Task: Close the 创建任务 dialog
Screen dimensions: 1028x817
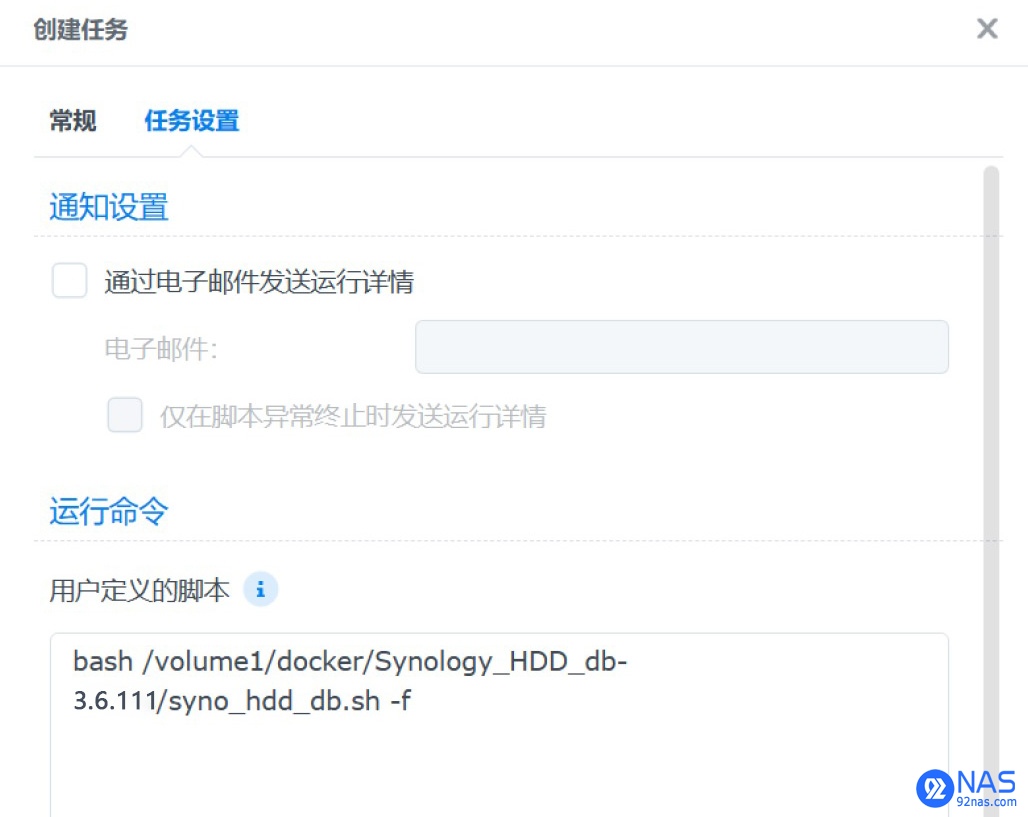Action: click(x=987, y=29)
